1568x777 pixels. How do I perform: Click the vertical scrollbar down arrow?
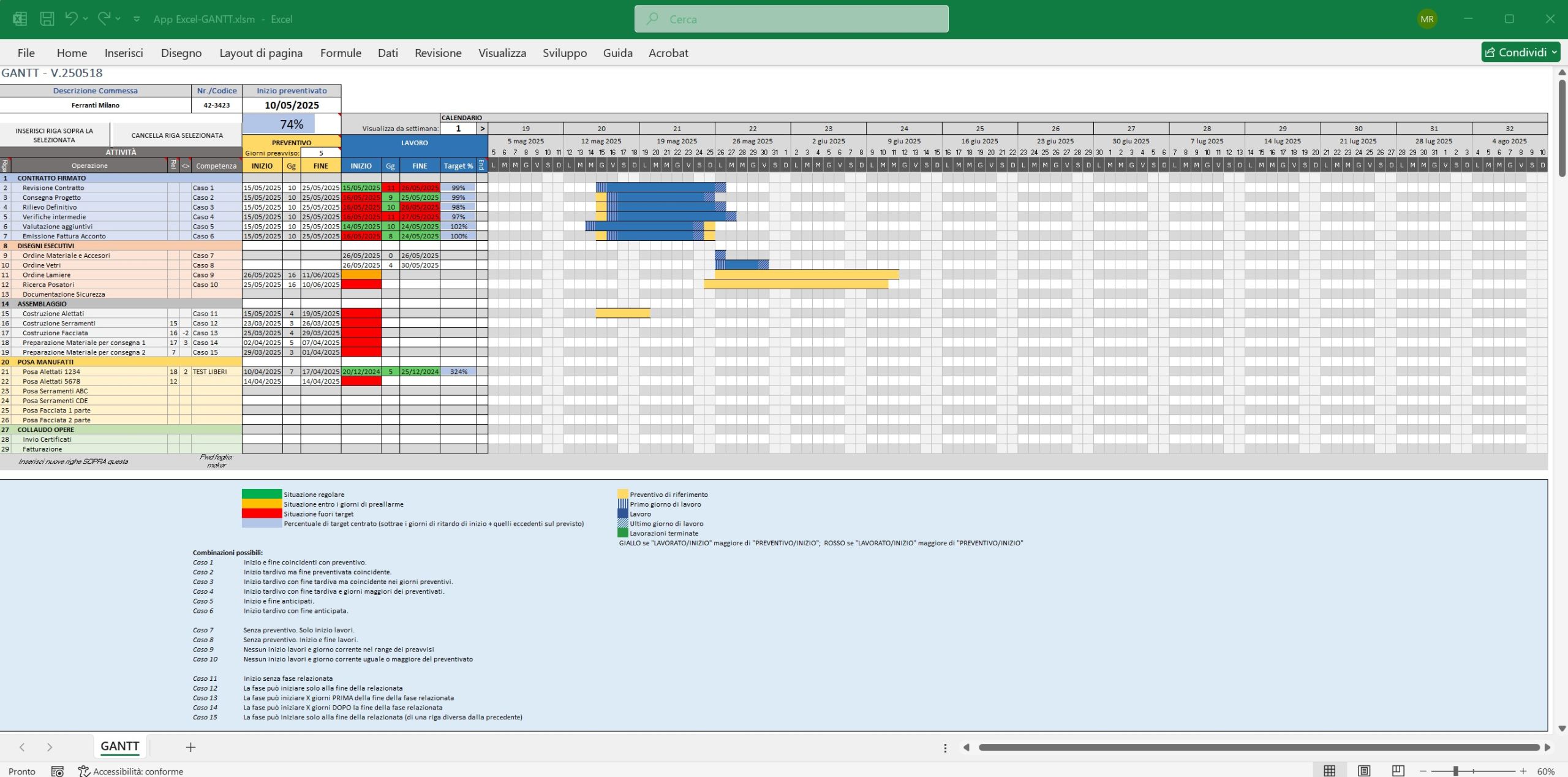(x=1562, y=729)
